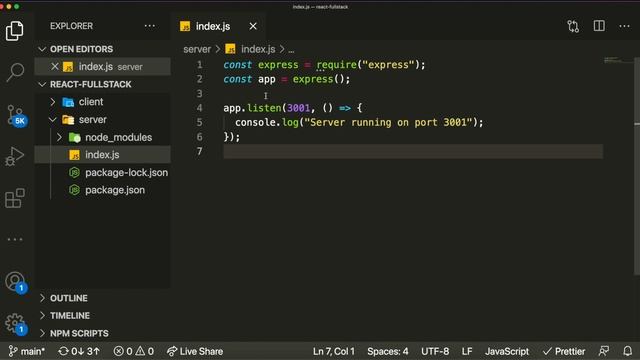Open editor more actions ellipsis
This screenshot has width=640, height=360.
click(624, 26)
